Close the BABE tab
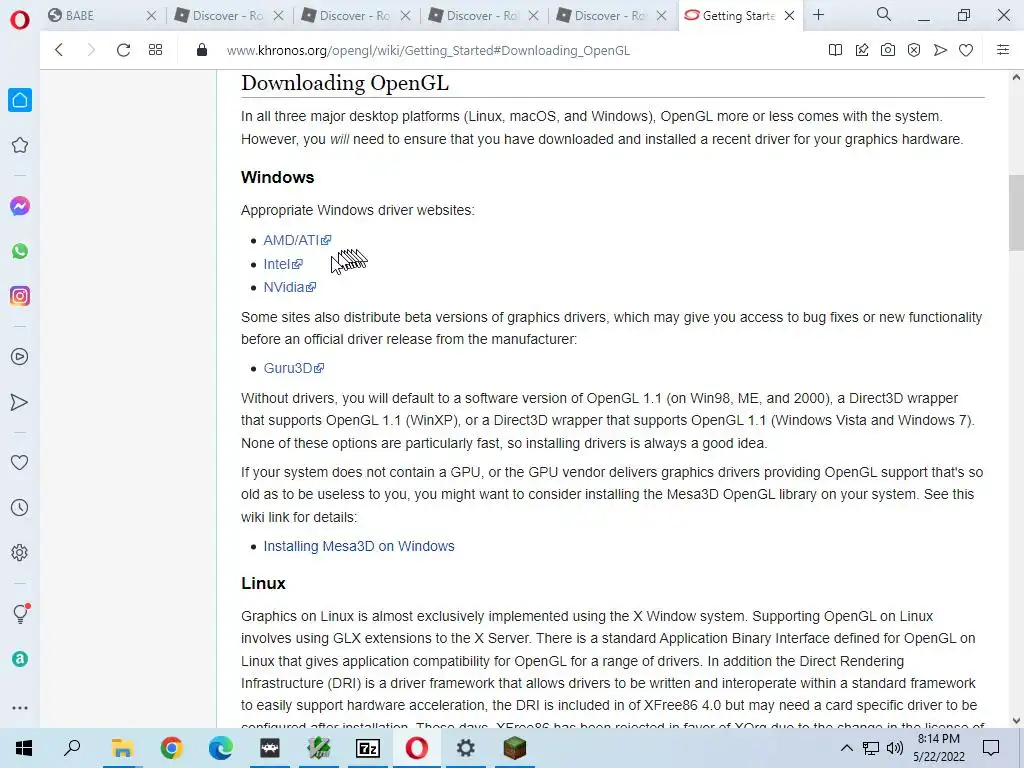Viewport: 1024px width, 768px height. click(152, 16)
